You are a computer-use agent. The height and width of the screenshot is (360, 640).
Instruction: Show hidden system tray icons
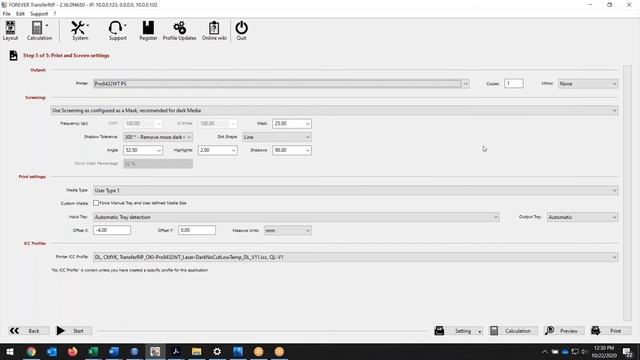pos(544,352)
